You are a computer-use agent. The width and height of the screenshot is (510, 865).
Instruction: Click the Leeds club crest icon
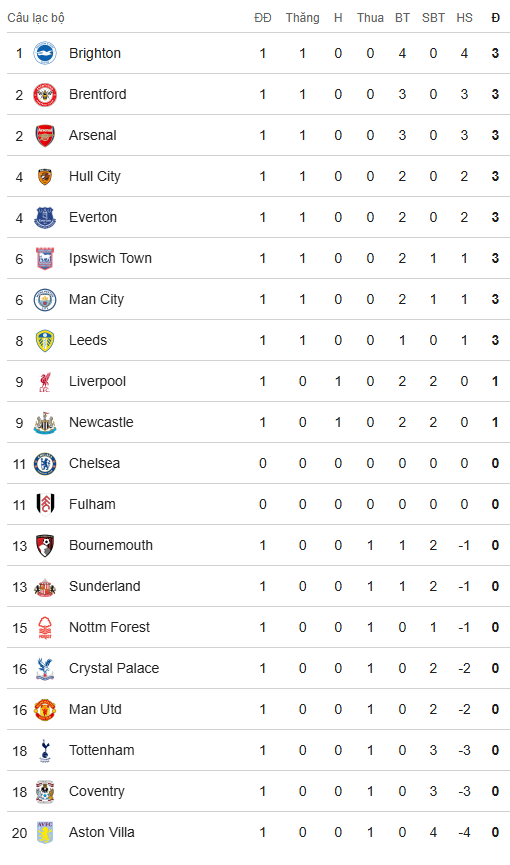point(45,340)
